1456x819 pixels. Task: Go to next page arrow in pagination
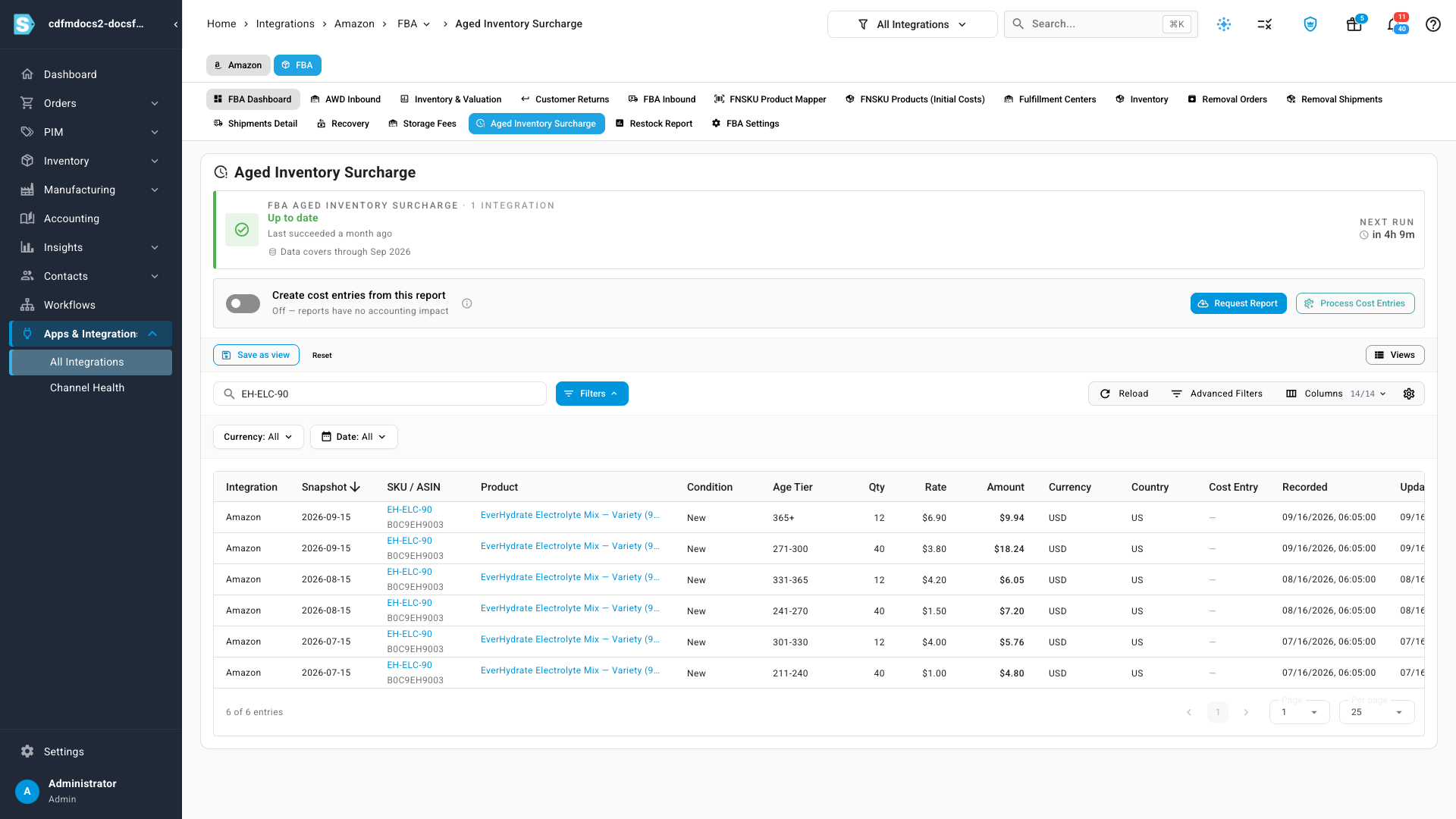(1246, 712)
